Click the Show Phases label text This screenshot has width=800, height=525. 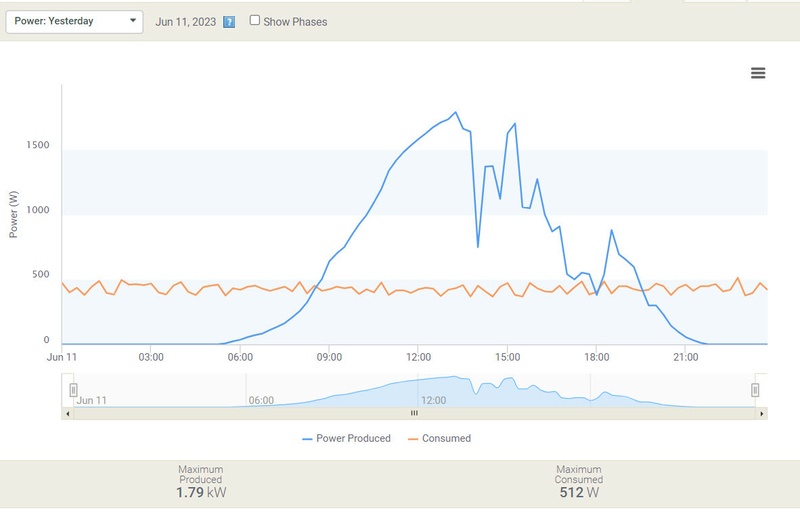(295, 22)
